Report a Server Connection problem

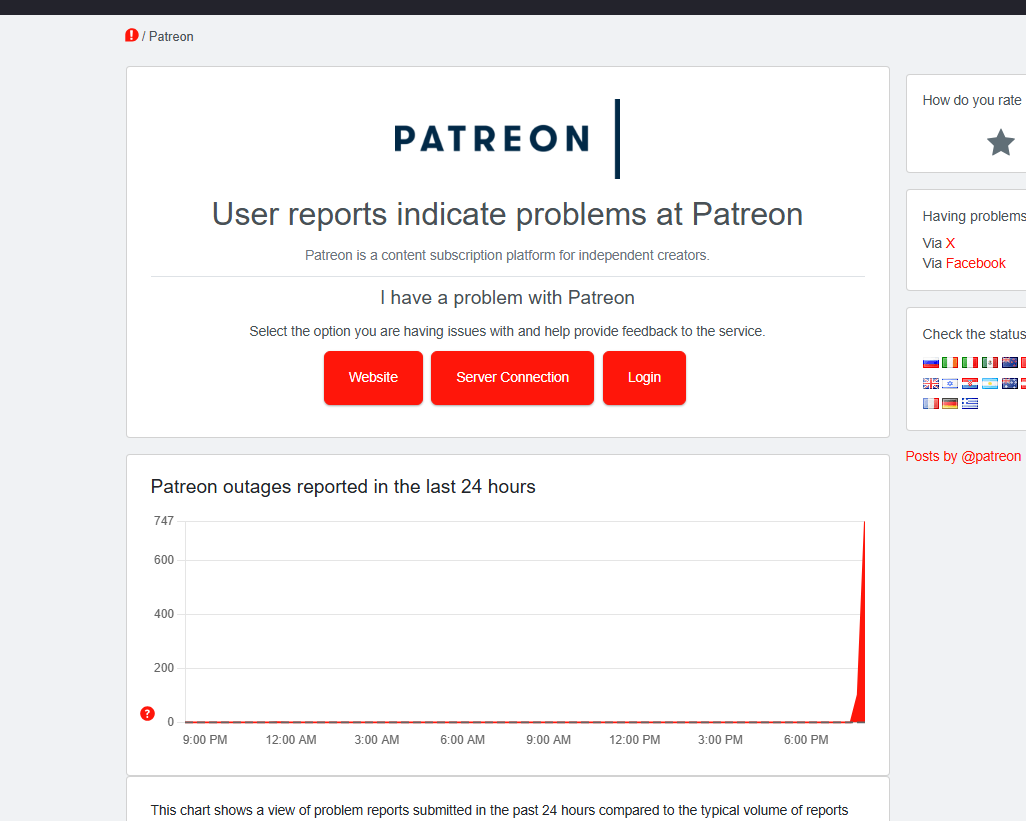[x=512, y=377]
